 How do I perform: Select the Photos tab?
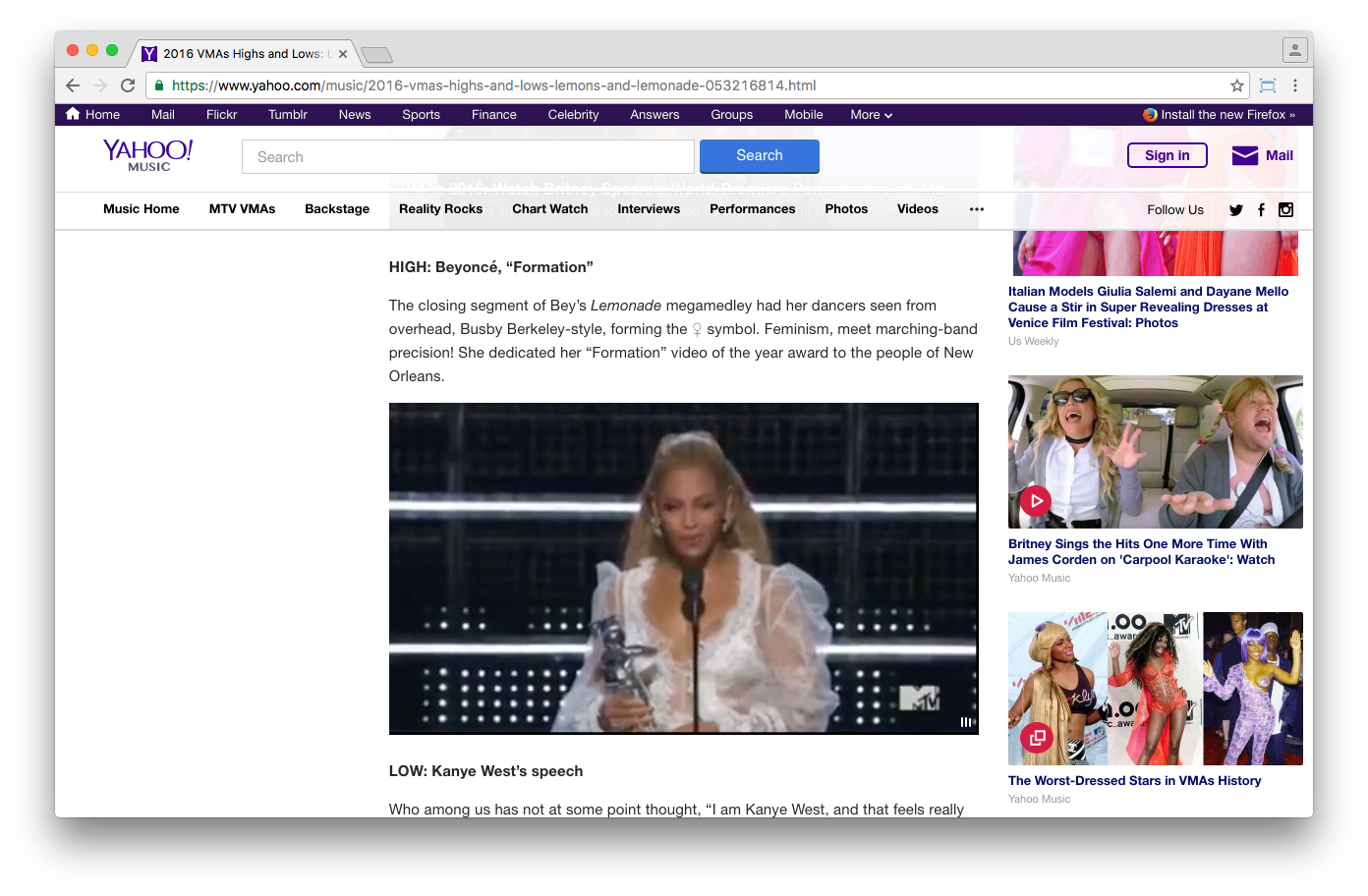point(846,209)
